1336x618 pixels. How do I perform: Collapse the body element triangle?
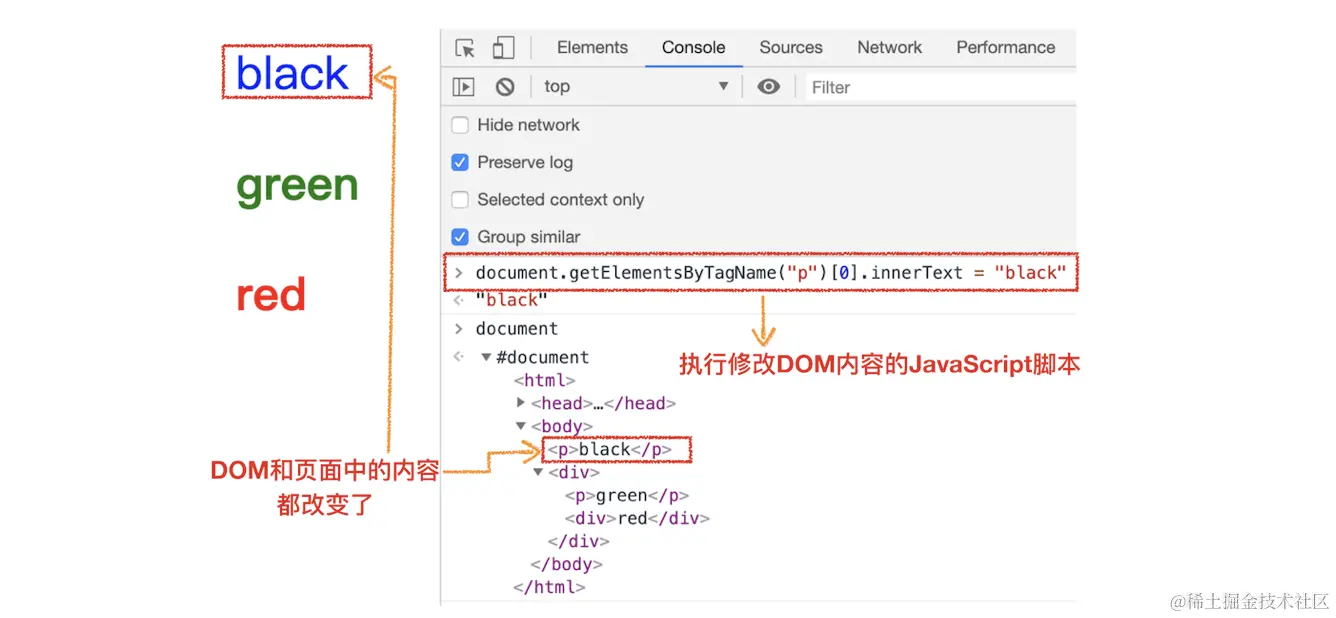coord(521,427)
